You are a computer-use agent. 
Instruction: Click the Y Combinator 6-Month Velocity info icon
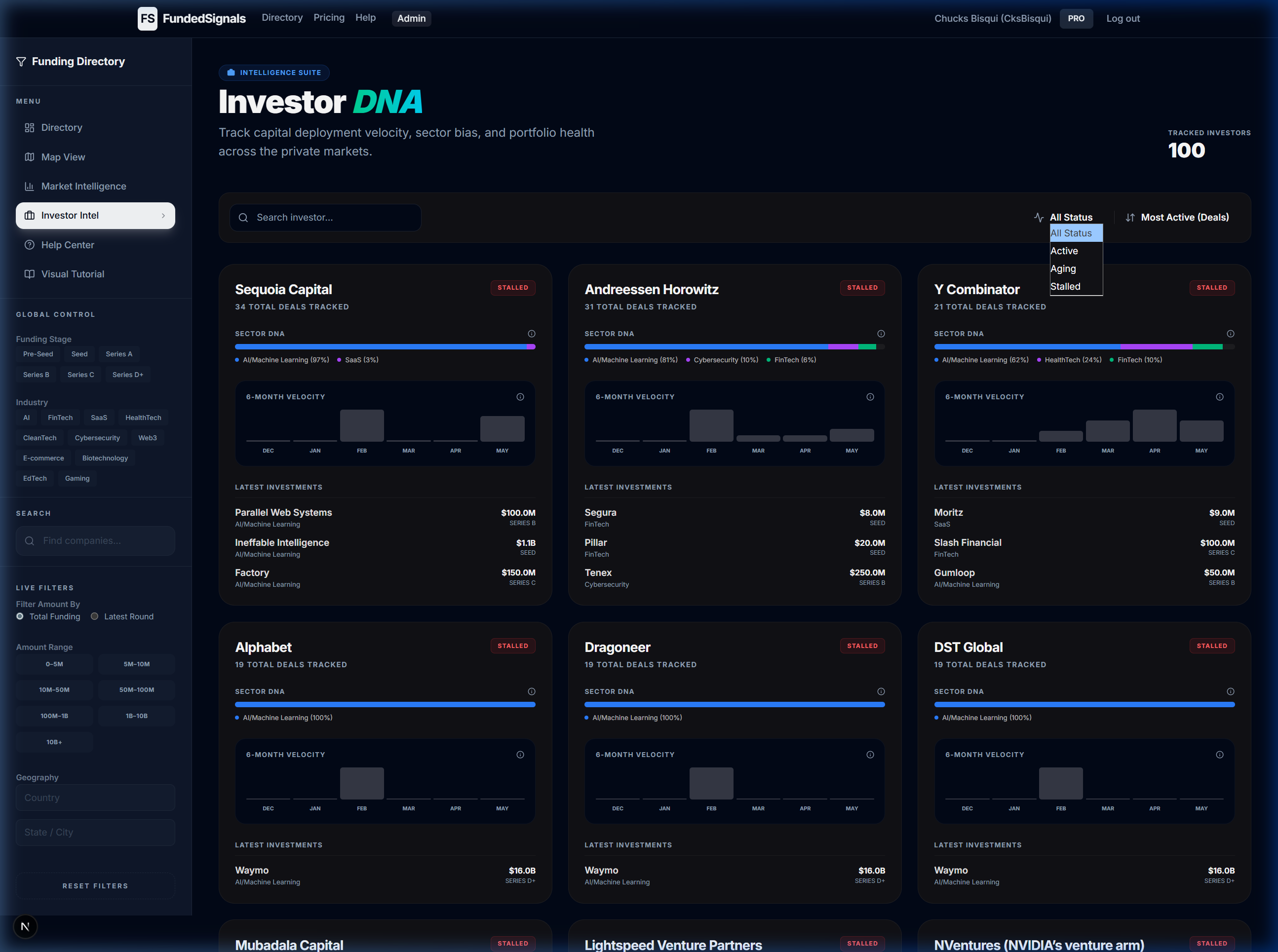click(1219, 397)
